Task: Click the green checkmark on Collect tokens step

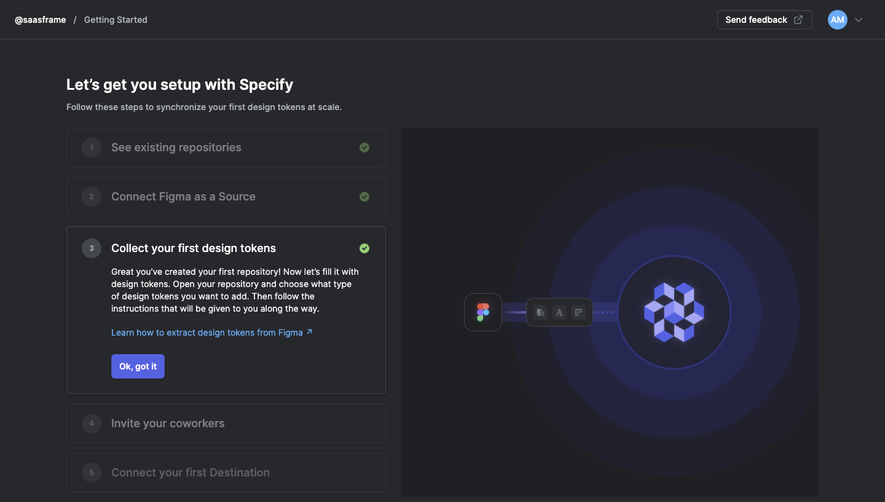Action: tap(365, 248)
